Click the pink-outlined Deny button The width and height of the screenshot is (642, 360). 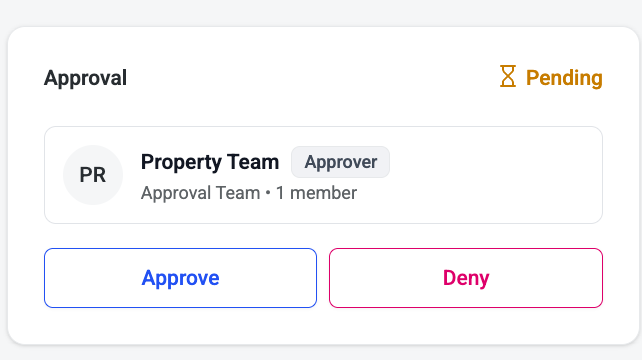pos(466,278)
